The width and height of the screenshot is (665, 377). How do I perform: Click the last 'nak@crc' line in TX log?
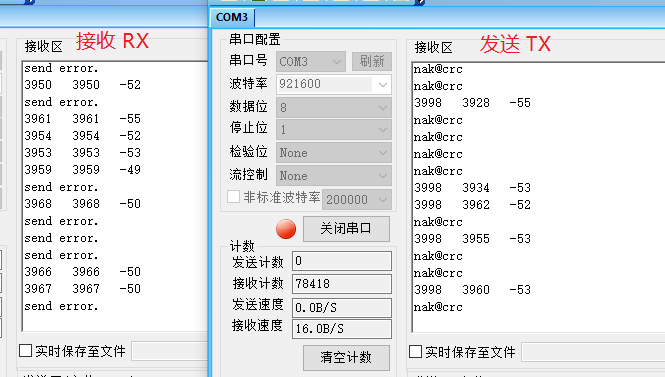[x=438, y=307]
